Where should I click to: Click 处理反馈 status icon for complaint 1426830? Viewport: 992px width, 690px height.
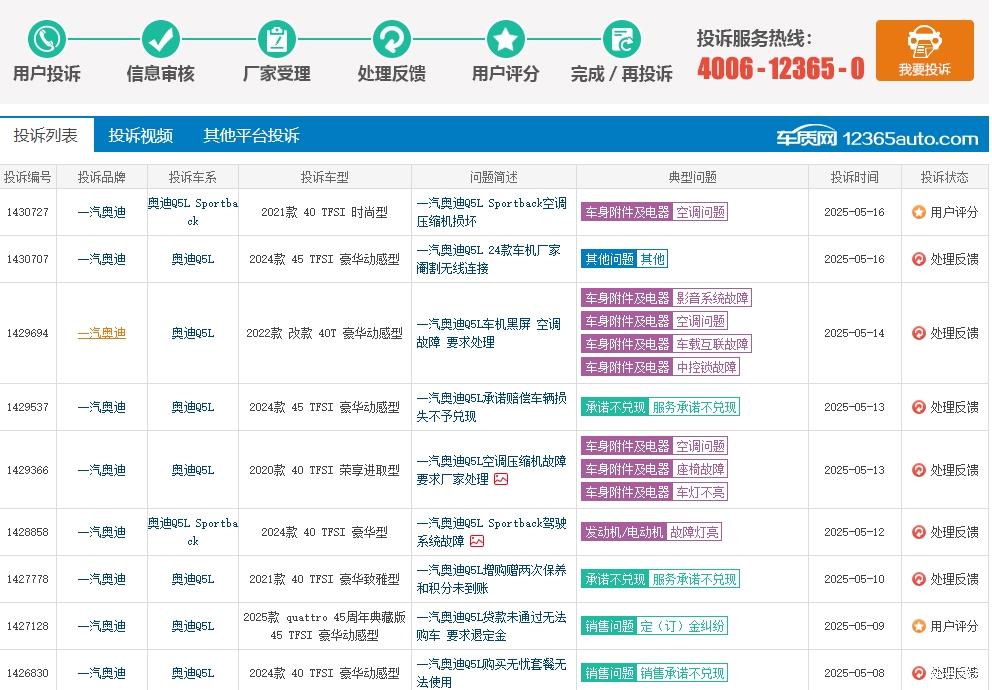click(x=919, y=673)
